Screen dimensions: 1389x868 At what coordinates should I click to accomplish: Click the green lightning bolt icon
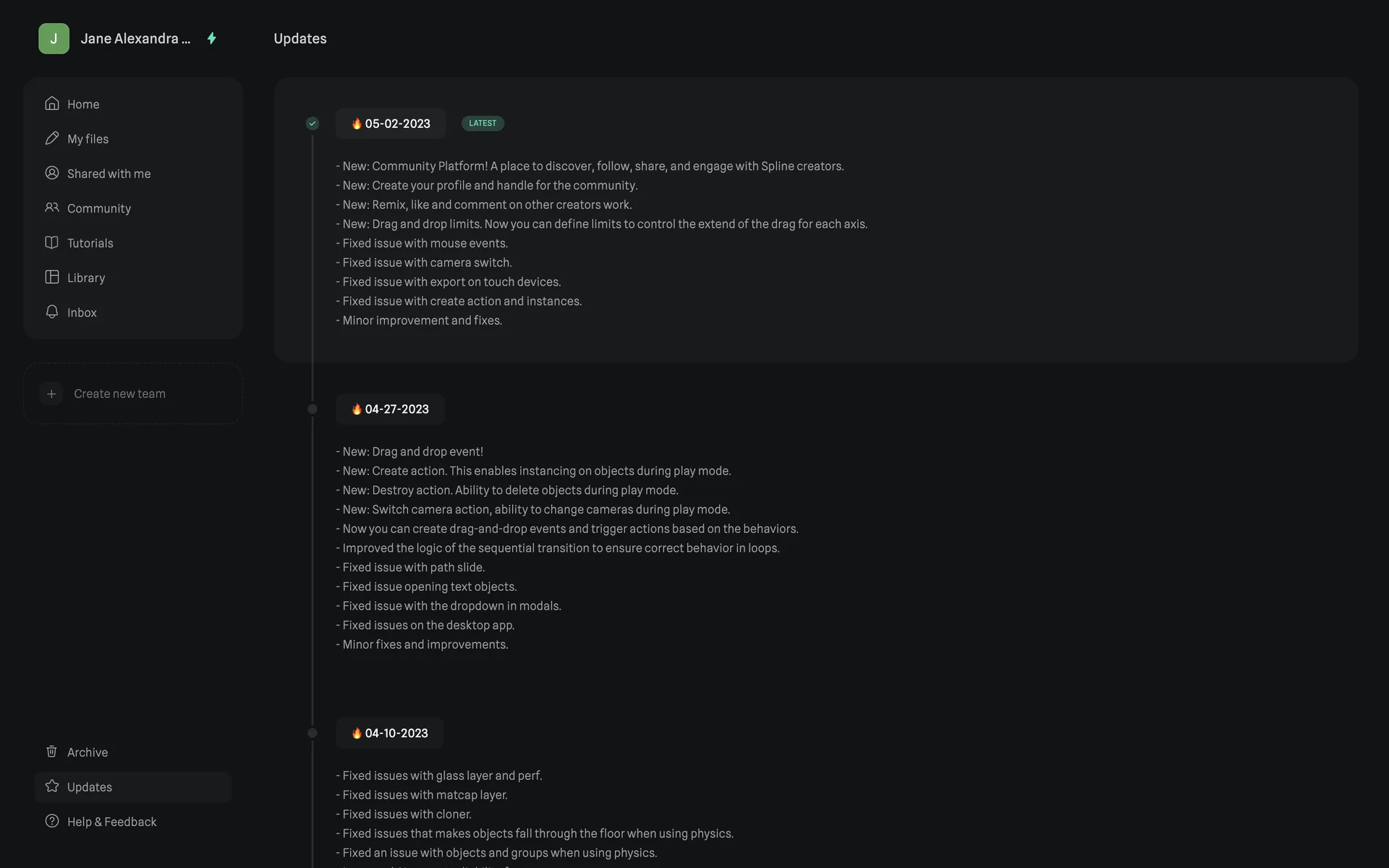coord(212,38)
